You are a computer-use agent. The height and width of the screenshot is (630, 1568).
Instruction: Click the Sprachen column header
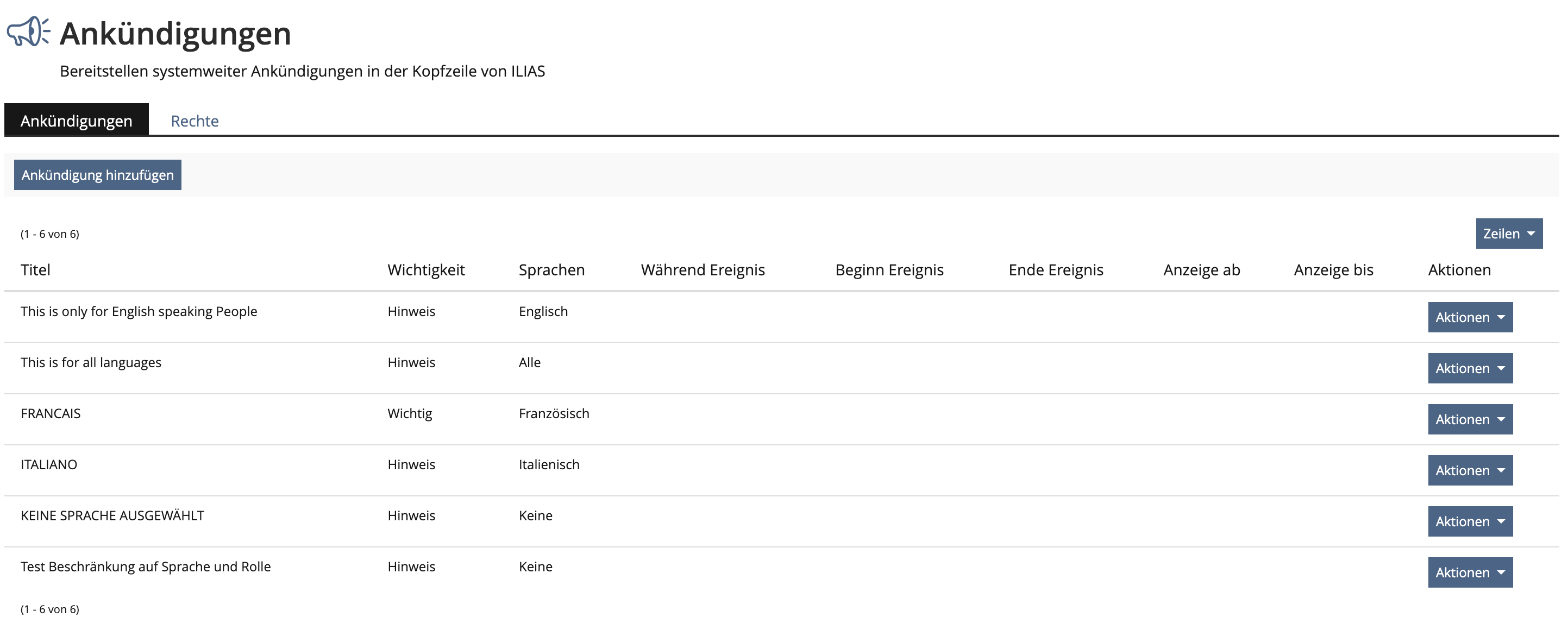pos(551,270)
